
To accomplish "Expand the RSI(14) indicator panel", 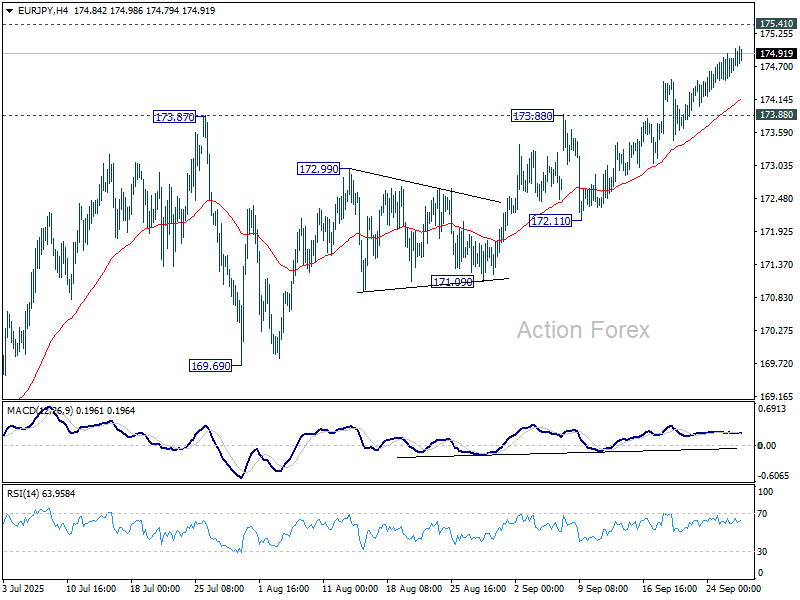I will pyautogui.click(x=30, y=492).
